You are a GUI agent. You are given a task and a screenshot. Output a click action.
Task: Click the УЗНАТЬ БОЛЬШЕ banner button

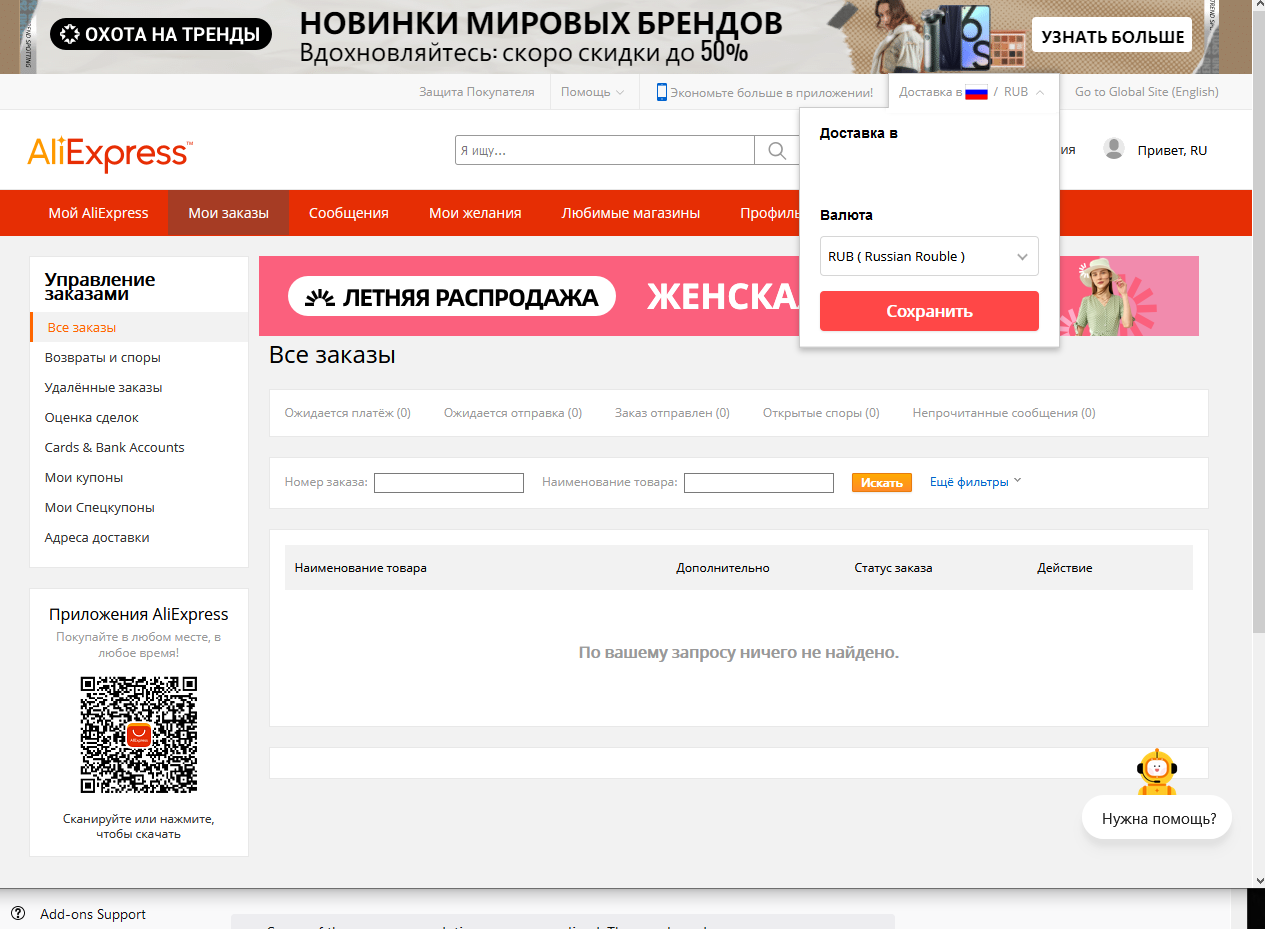point(1112,37)
